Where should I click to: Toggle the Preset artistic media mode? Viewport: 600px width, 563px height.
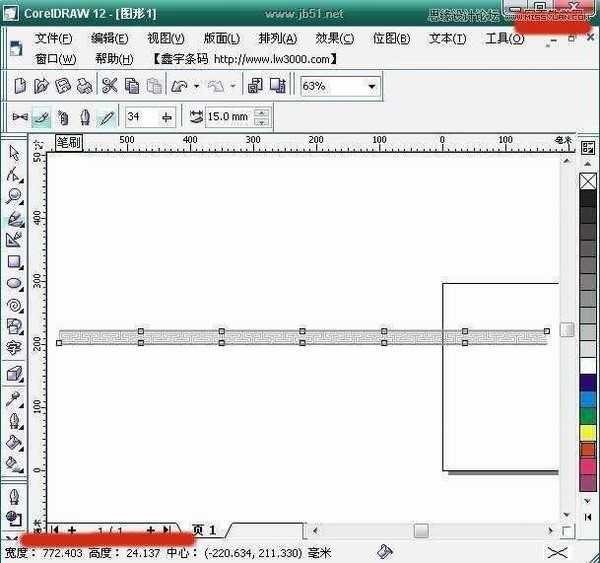pyautogui.click(x=18, y=117)
